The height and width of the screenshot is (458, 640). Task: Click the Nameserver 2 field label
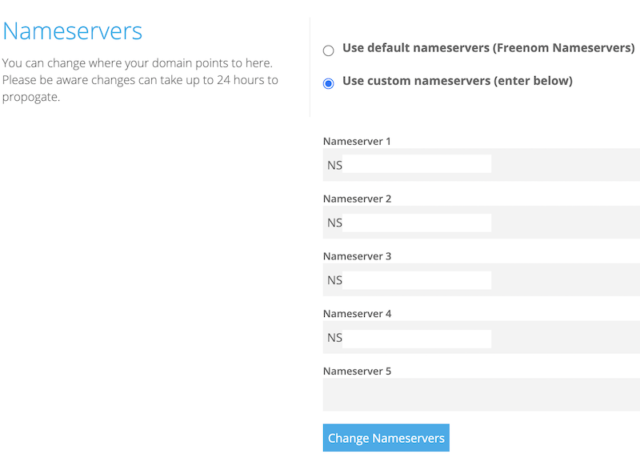coord(357,199)
